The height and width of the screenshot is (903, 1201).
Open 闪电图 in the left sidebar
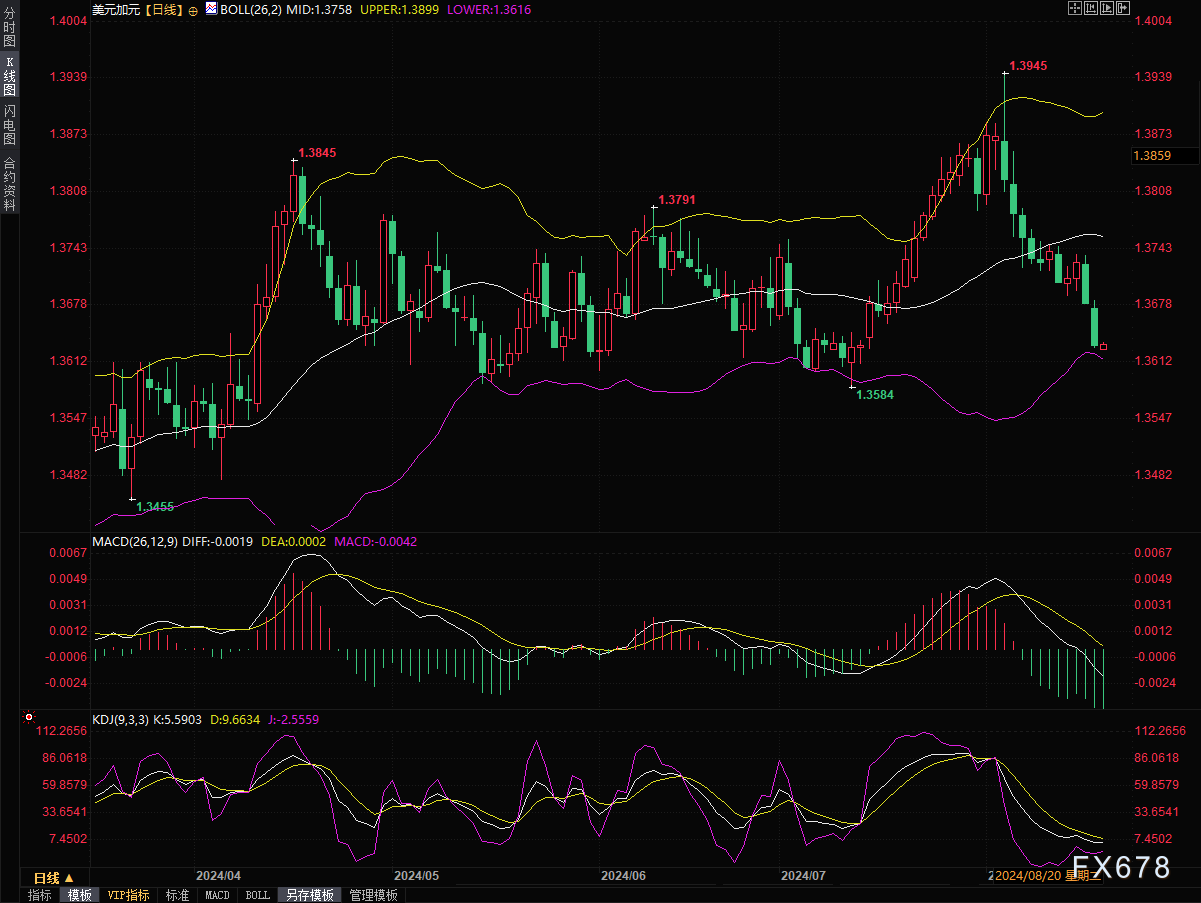pos(9,124)
